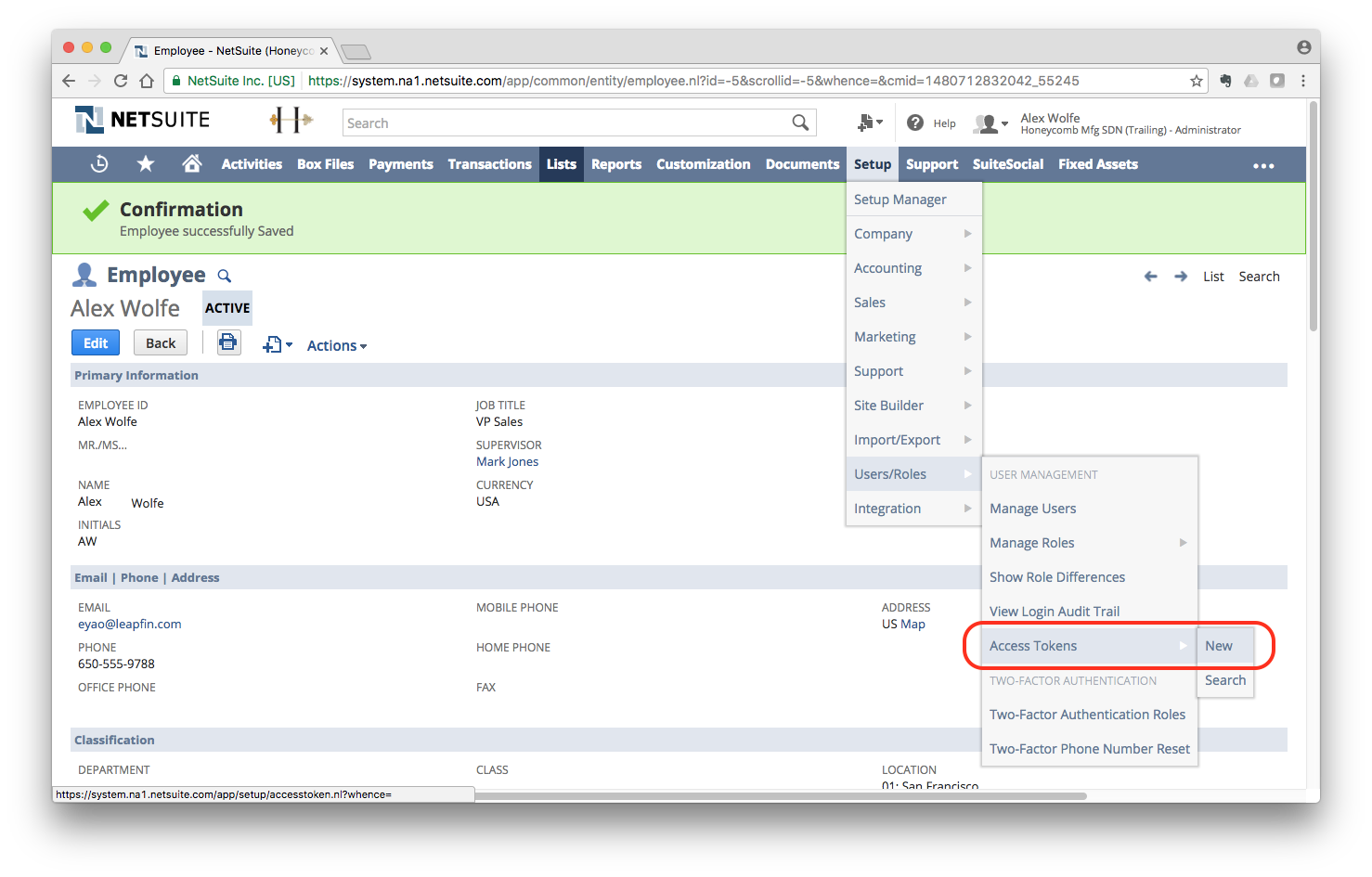The height and width of the screenshot is (877, 1372).
Task: Click the NetSuite logo
Action: (142, 120)
